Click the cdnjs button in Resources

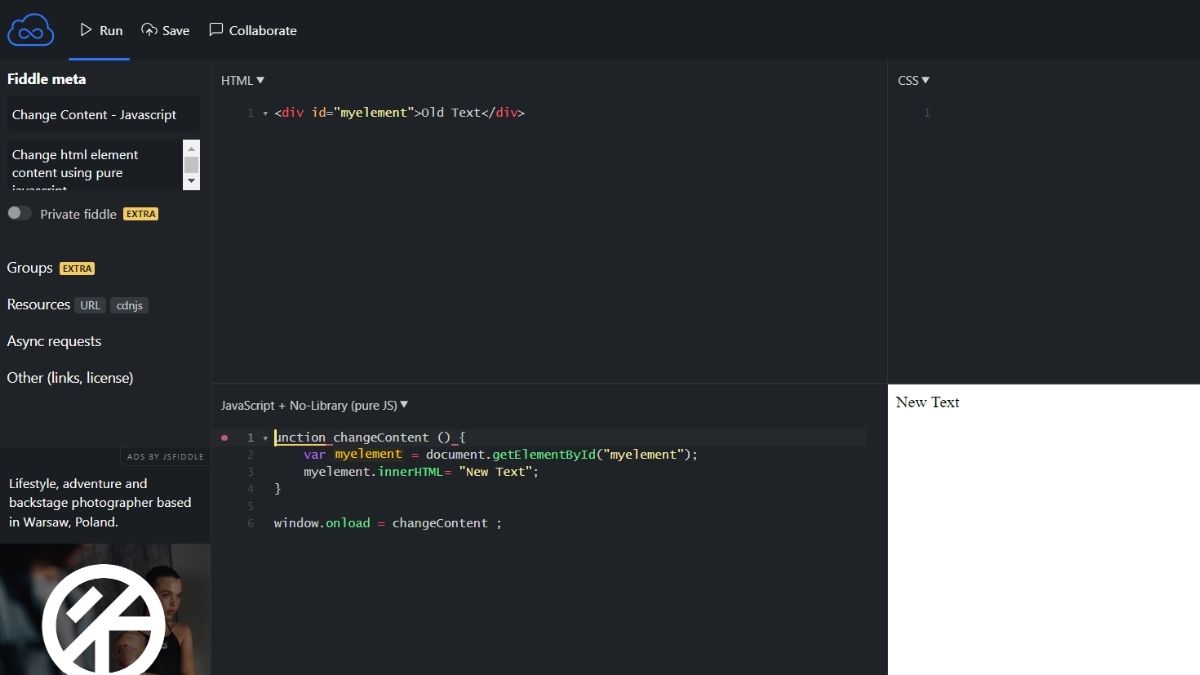[x=129, y=306]
